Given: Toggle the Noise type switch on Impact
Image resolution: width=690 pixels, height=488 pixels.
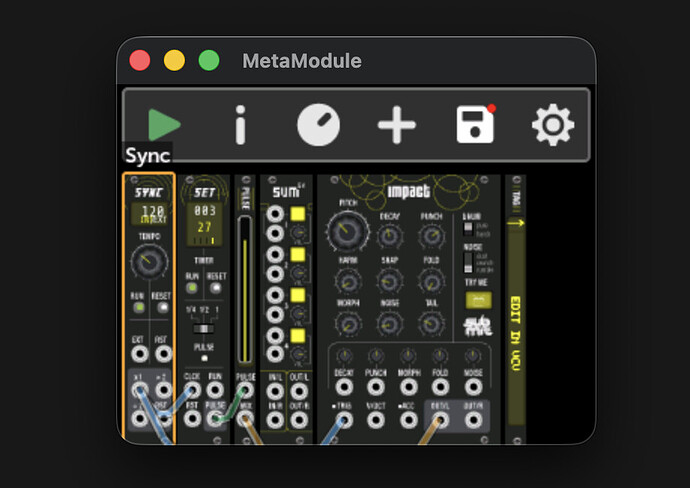Looking at the screenshot, I should pos(468,263).
